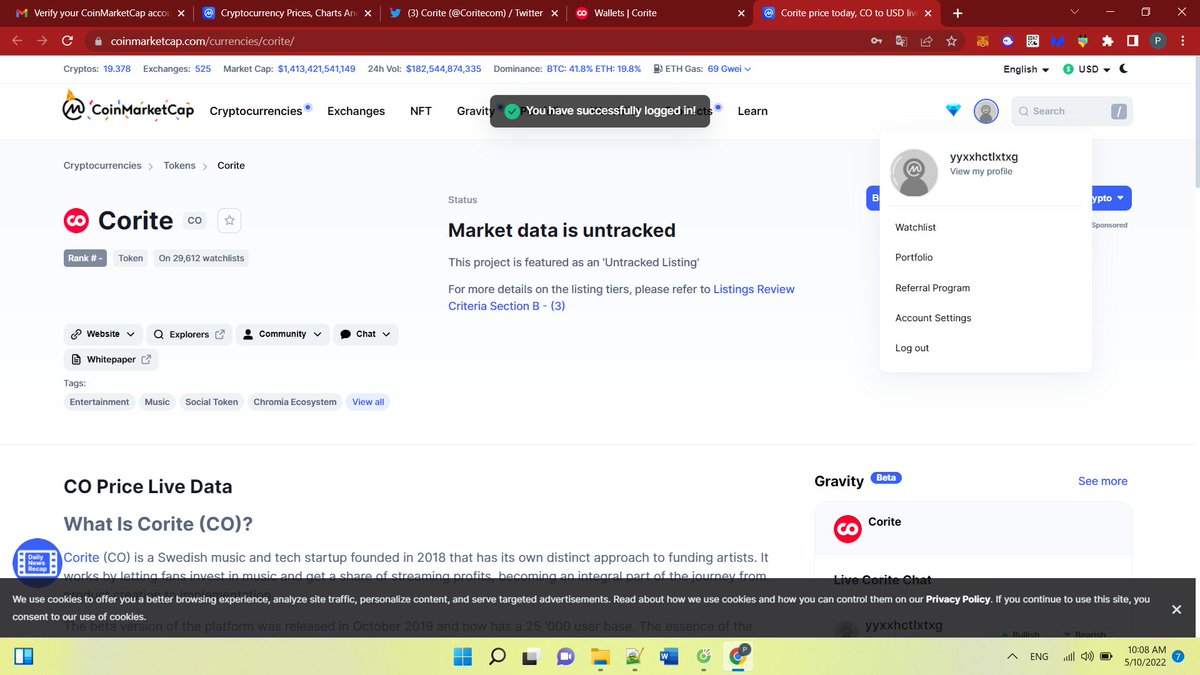
Task: Add Corite to watchlist via star
Action: (229, 220)
